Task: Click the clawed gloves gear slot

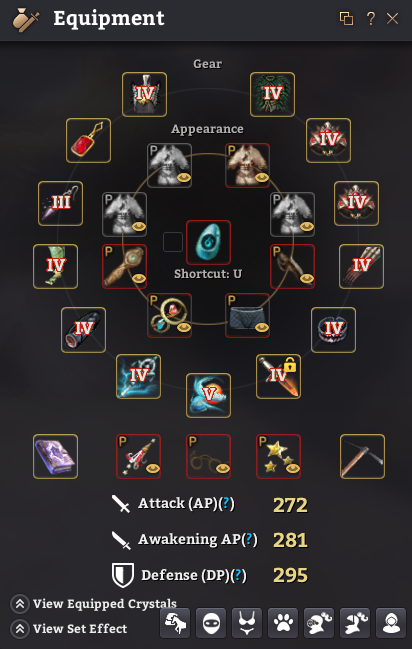Action: tap(361, 266)
